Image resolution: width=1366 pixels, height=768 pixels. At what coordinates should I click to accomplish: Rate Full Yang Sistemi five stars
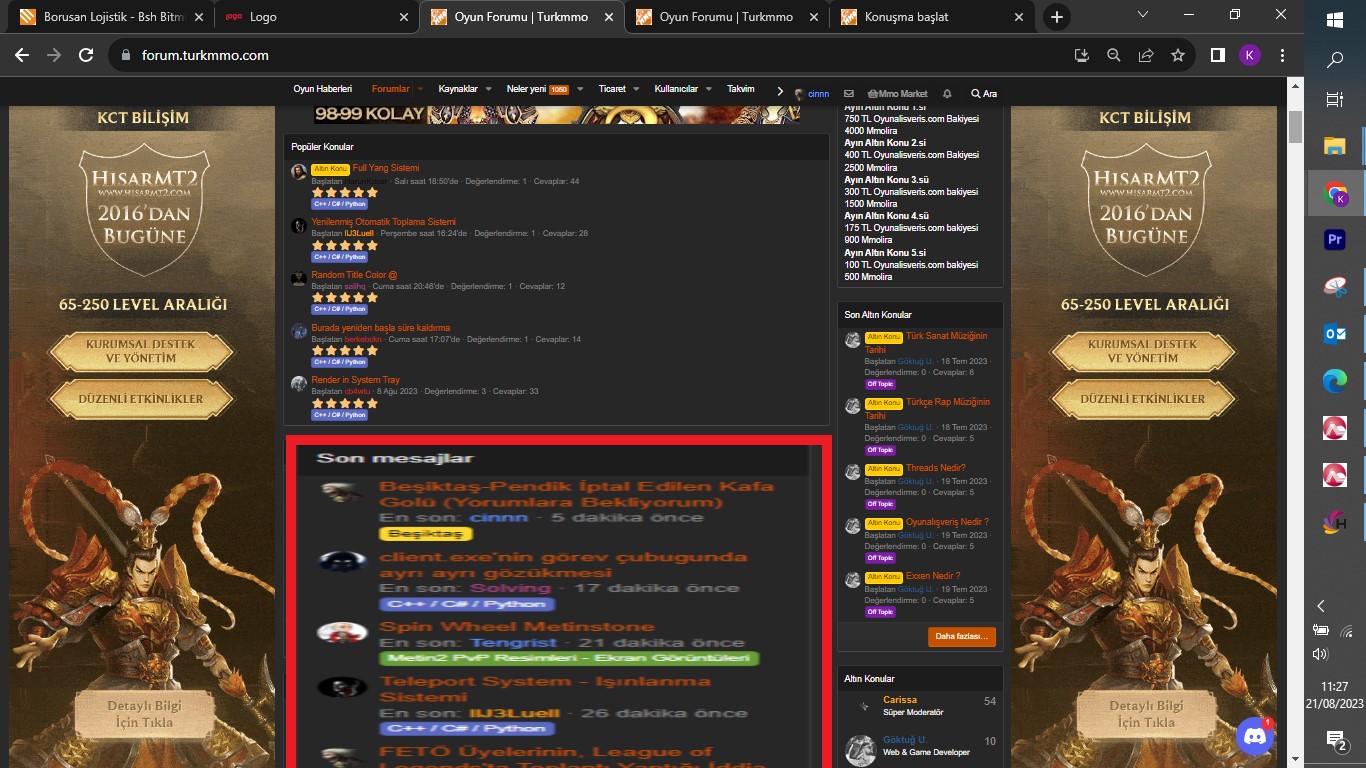point(372,192)
